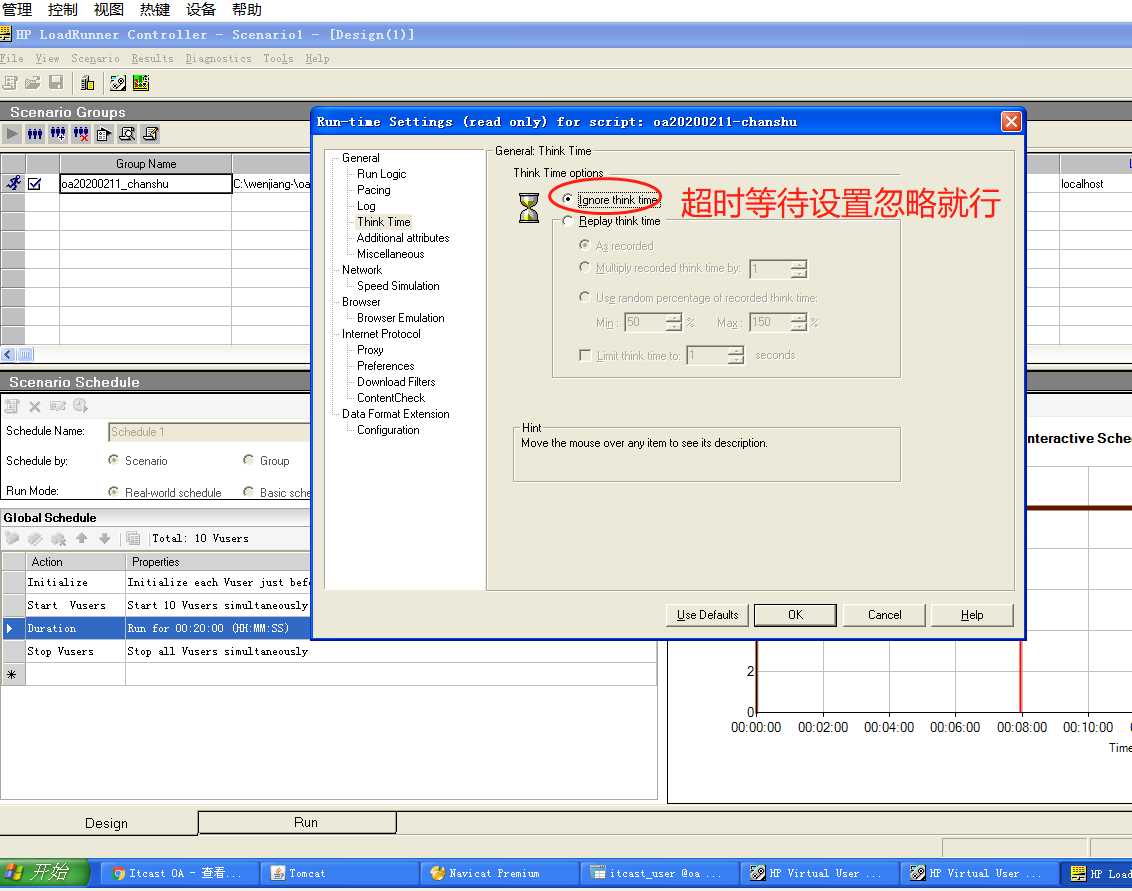This screenshot has height=891, width=1132.
Task: Select Ignore think time radio button
Action: click(567, 199)
